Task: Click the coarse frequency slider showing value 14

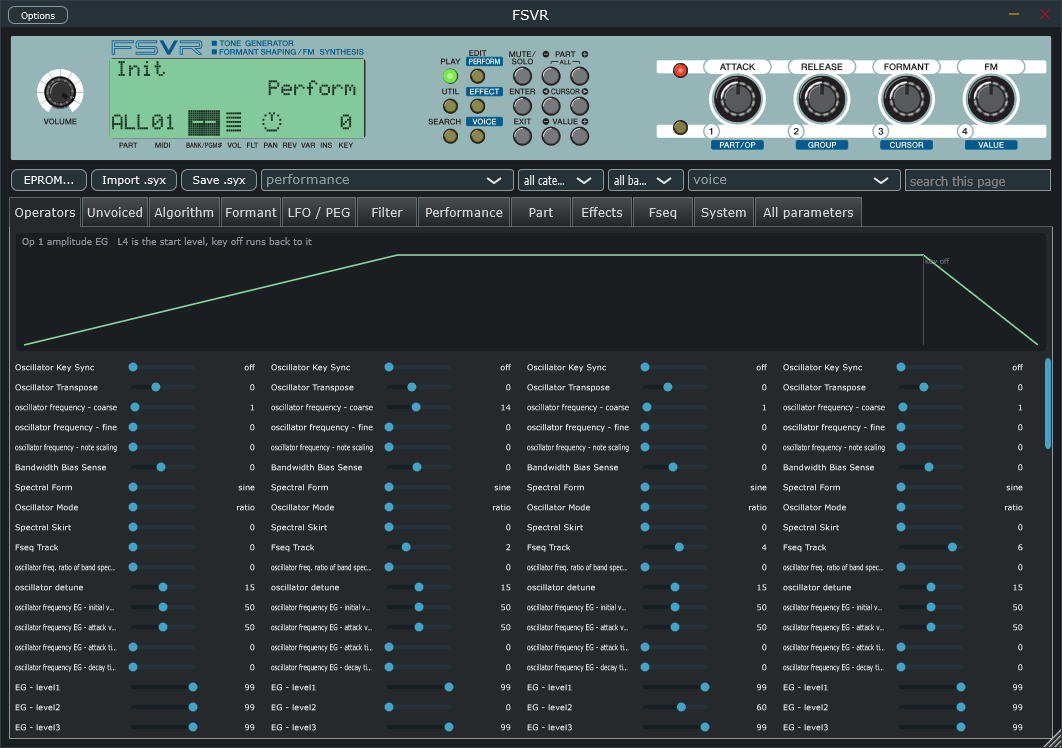Action: click(x=419, y=407)
